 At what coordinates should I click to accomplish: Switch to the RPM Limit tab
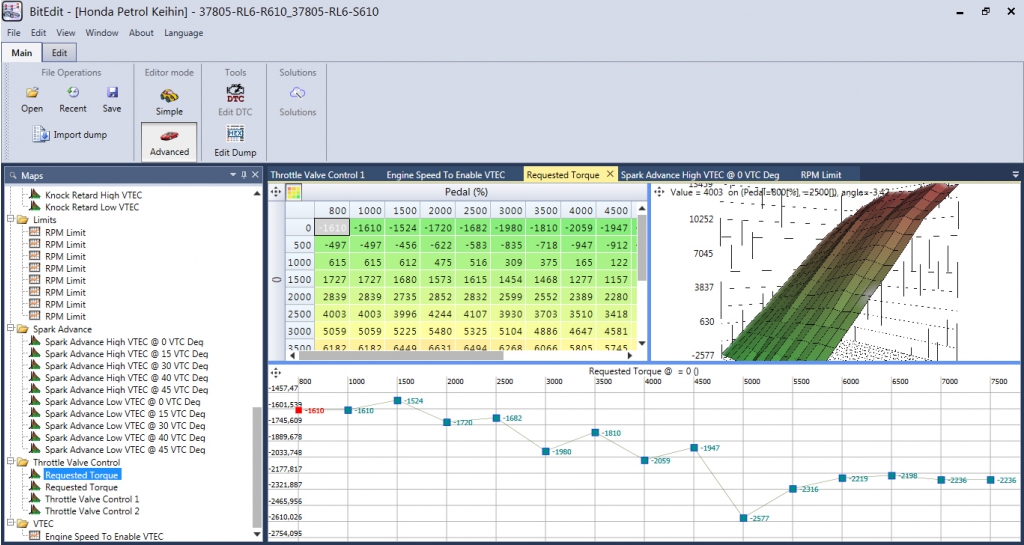821,174
